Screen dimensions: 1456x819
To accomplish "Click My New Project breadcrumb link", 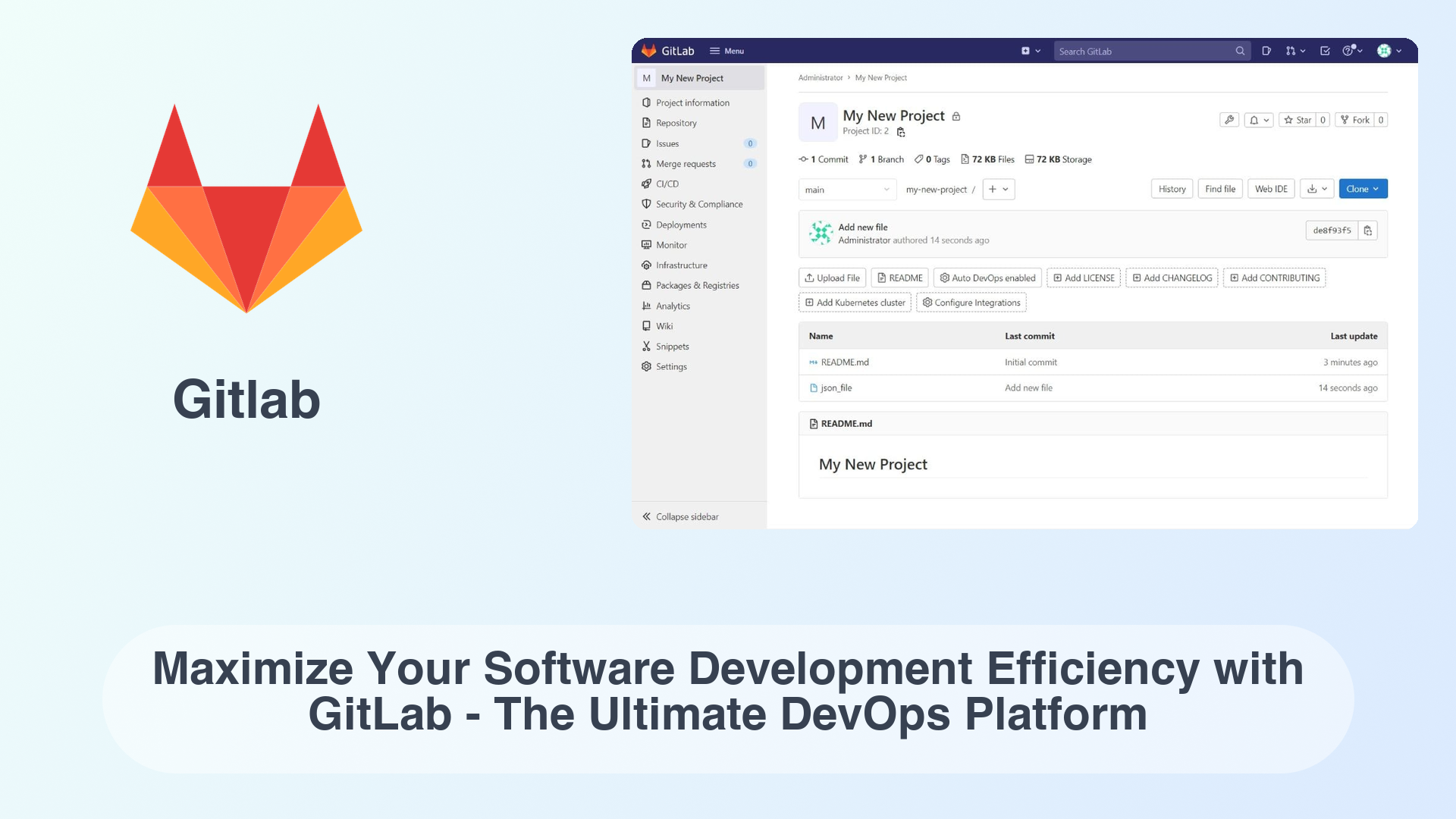I will pos(880,77).
